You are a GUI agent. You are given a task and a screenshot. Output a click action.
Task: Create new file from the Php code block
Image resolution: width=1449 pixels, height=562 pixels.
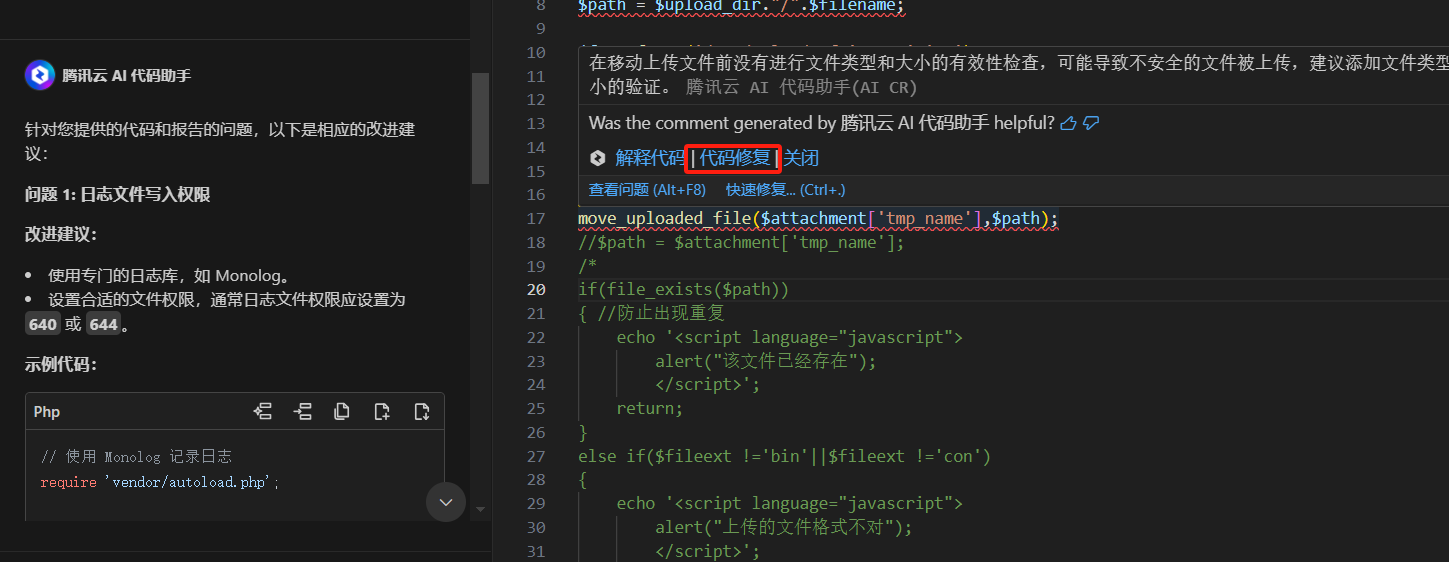(382, 411)
